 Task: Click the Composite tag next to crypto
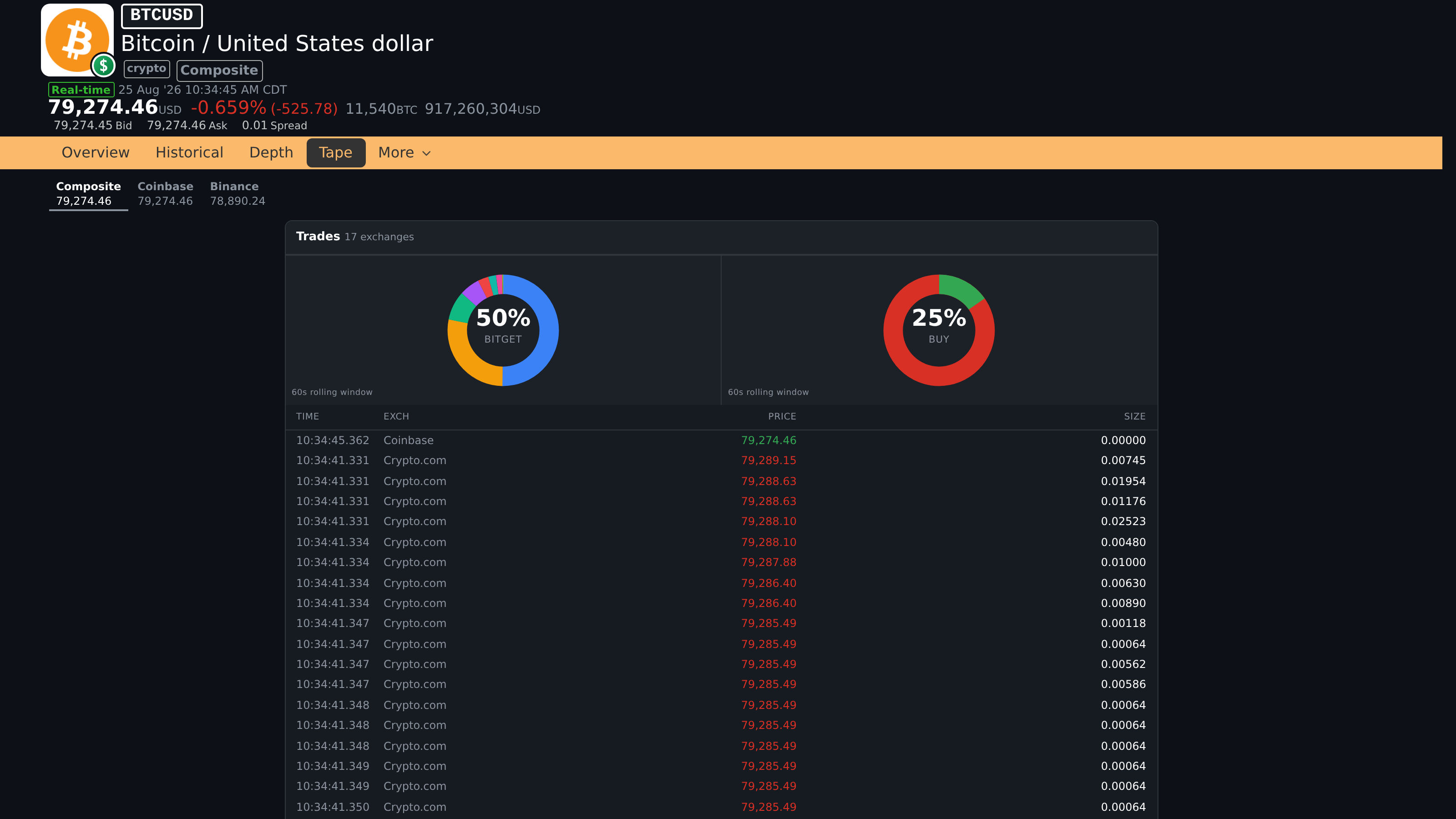pyautogui.click(x=219, y=71)
